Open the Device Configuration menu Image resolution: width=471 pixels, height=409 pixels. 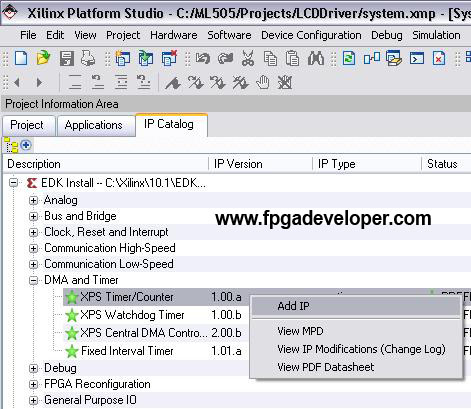coord(311,35)
